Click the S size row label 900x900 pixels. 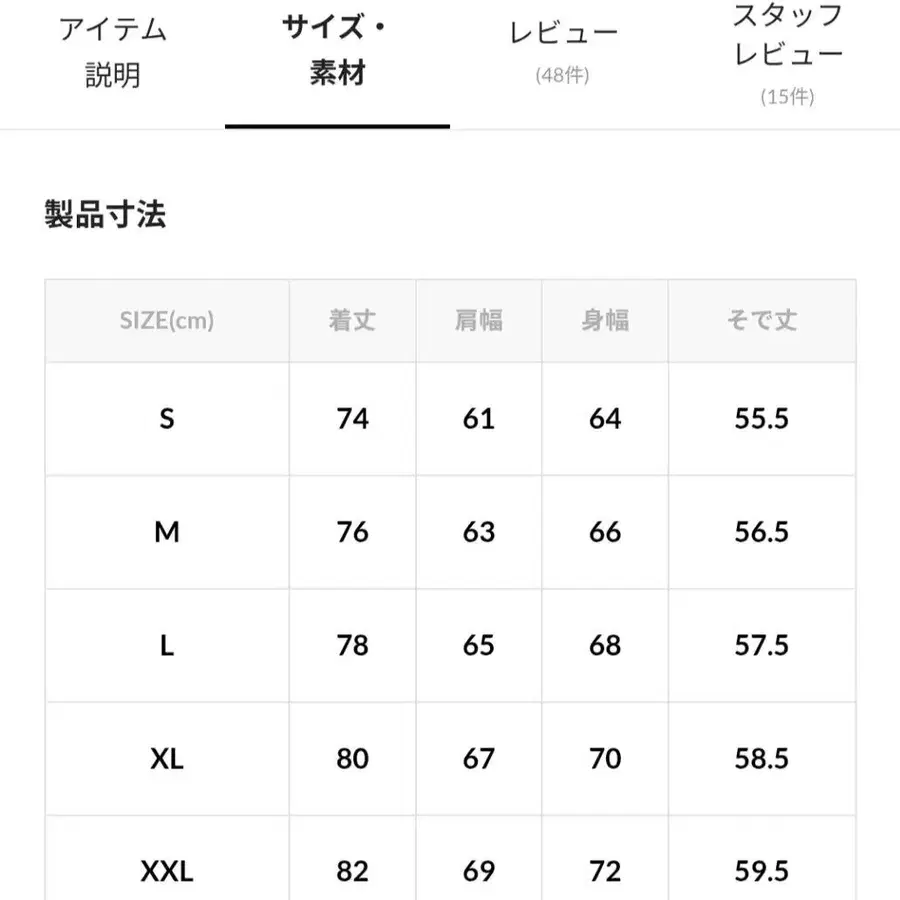click(x=166, y=418)
